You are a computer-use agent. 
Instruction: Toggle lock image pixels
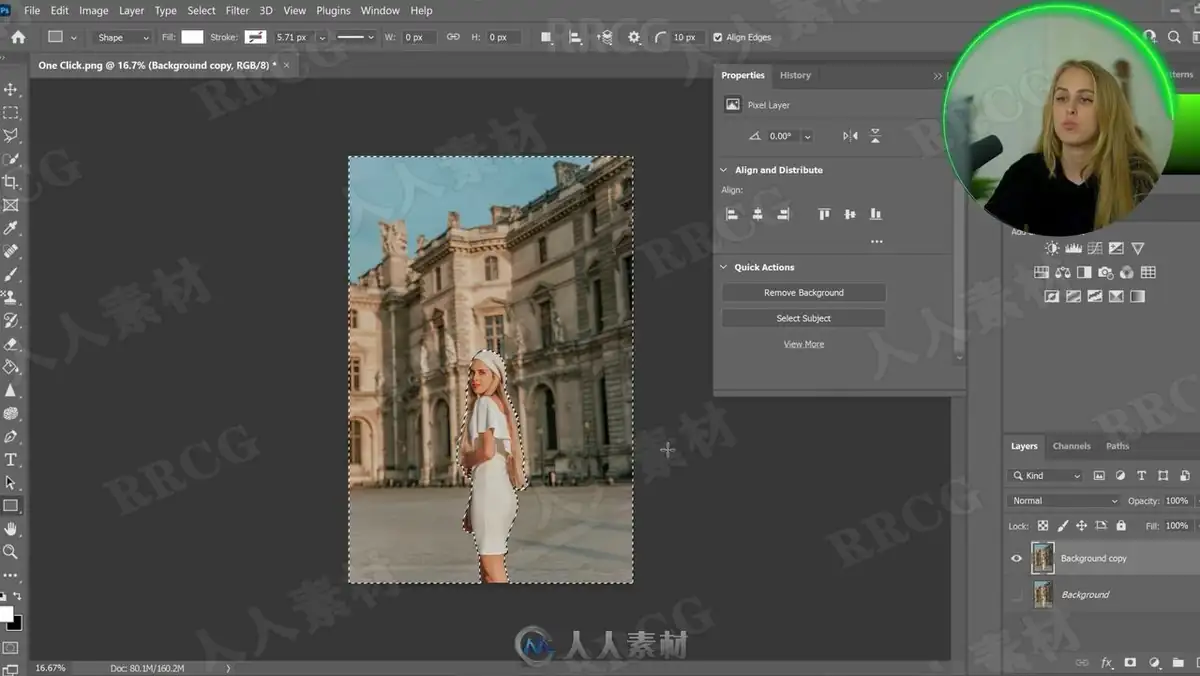(x=1063, y=526)
